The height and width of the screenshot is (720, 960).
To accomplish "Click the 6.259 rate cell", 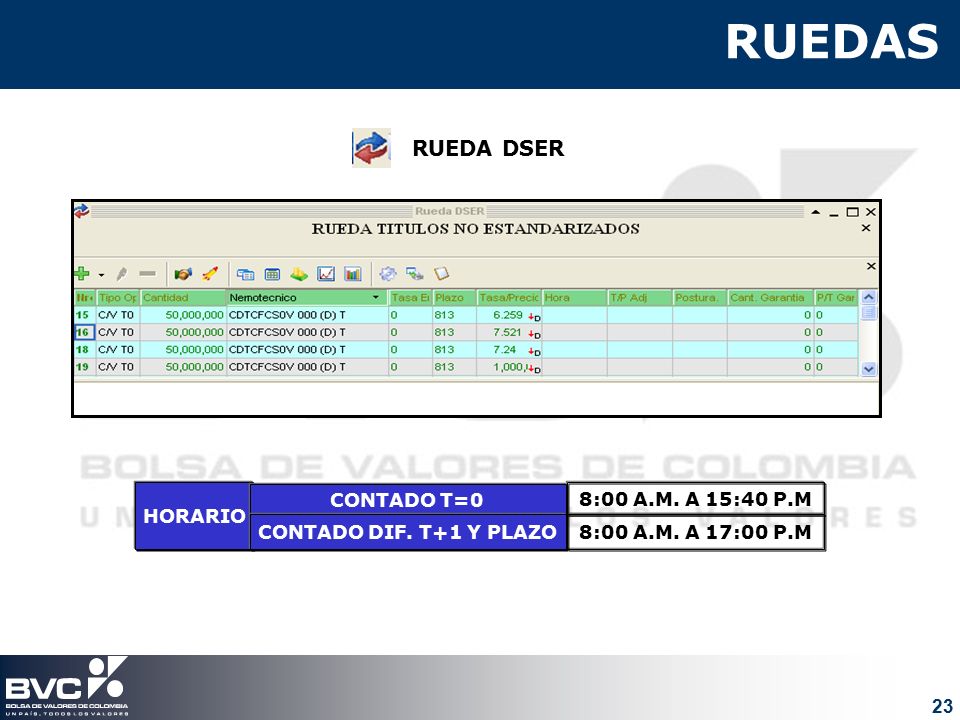I will tap(508, 315).
